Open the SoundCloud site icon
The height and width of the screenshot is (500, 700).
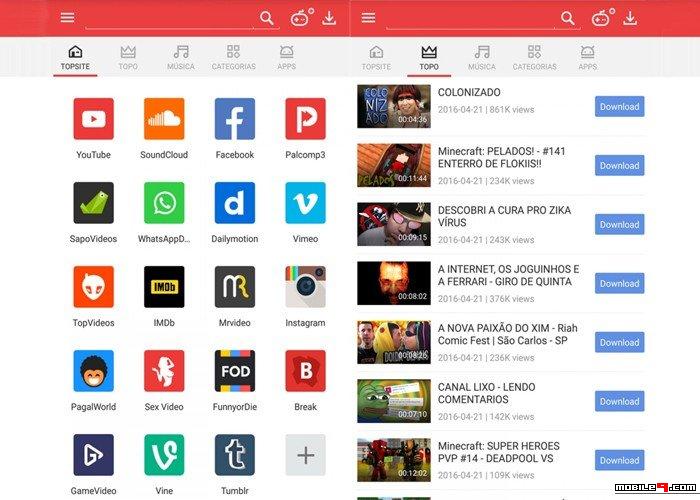coord(164,119)
